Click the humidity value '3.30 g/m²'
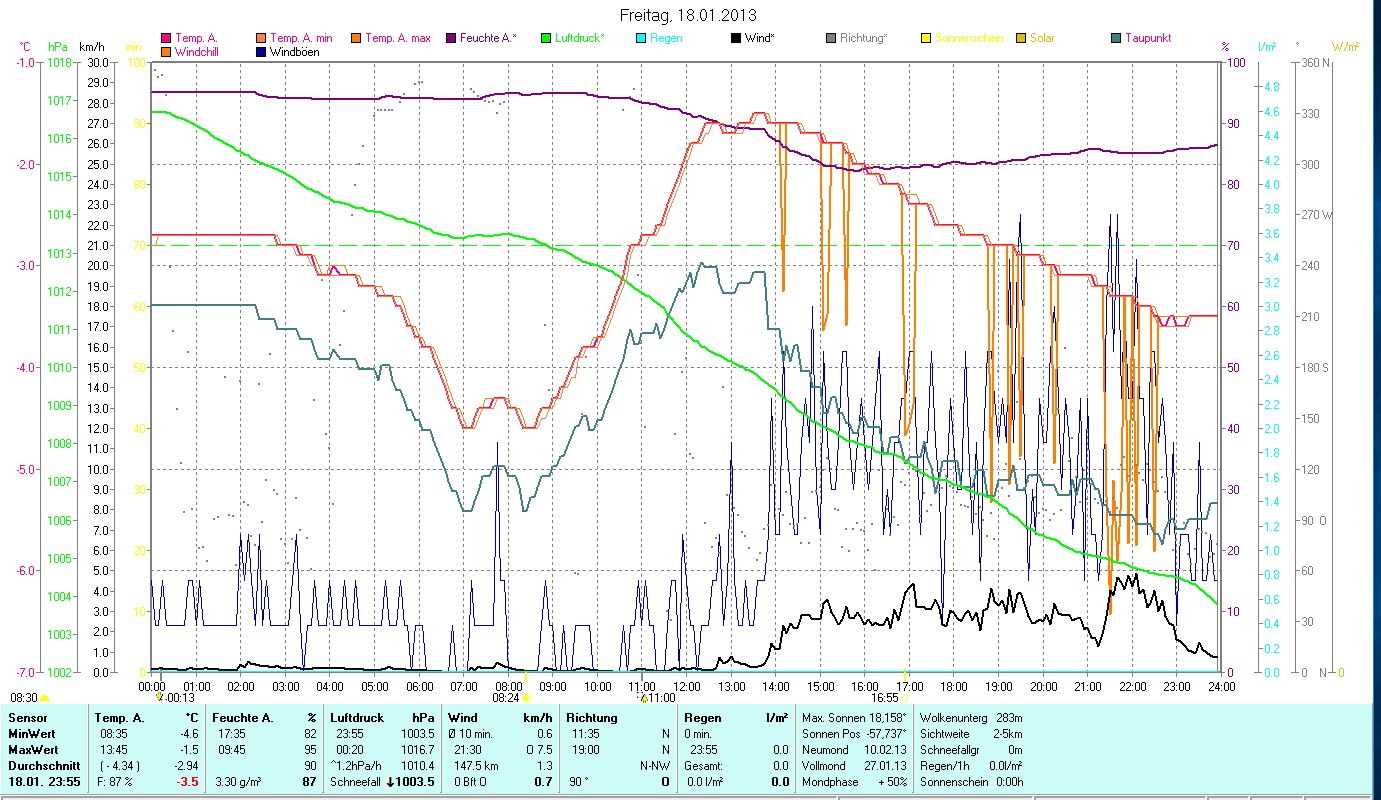The height and width of the screenshot is (800, 1381). coord(240,781)
